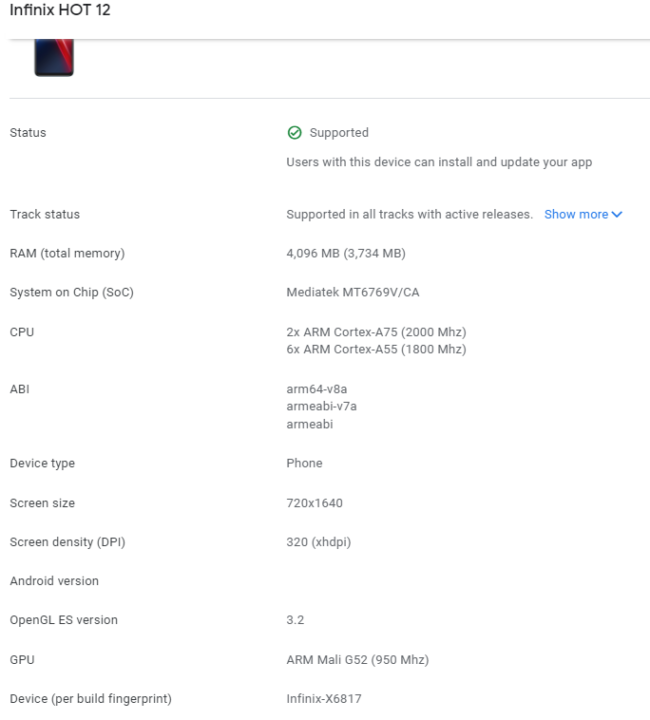This screenshot has height=720, width=650.
Task: Click the 320 (xhdpi) density value
Action: [320, 542]
